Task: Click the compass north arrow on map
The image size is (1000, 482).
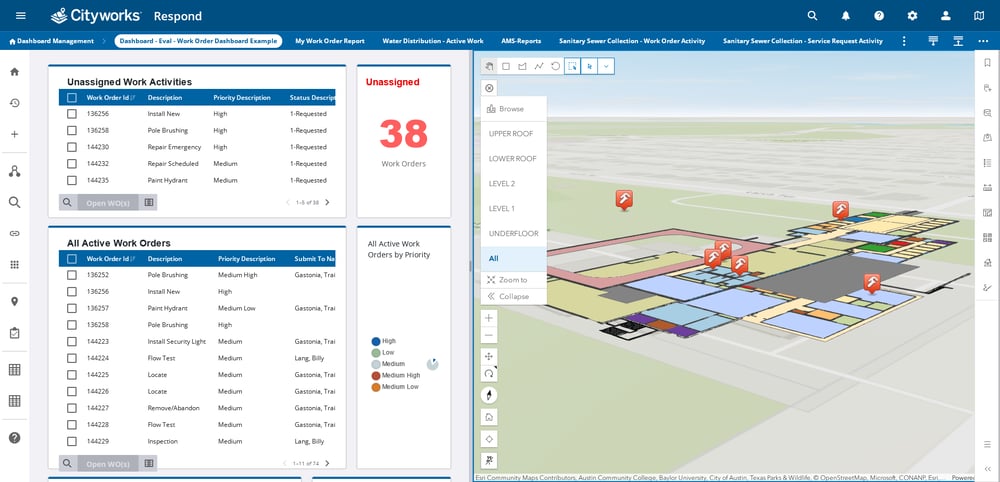Action: [489, 395]
